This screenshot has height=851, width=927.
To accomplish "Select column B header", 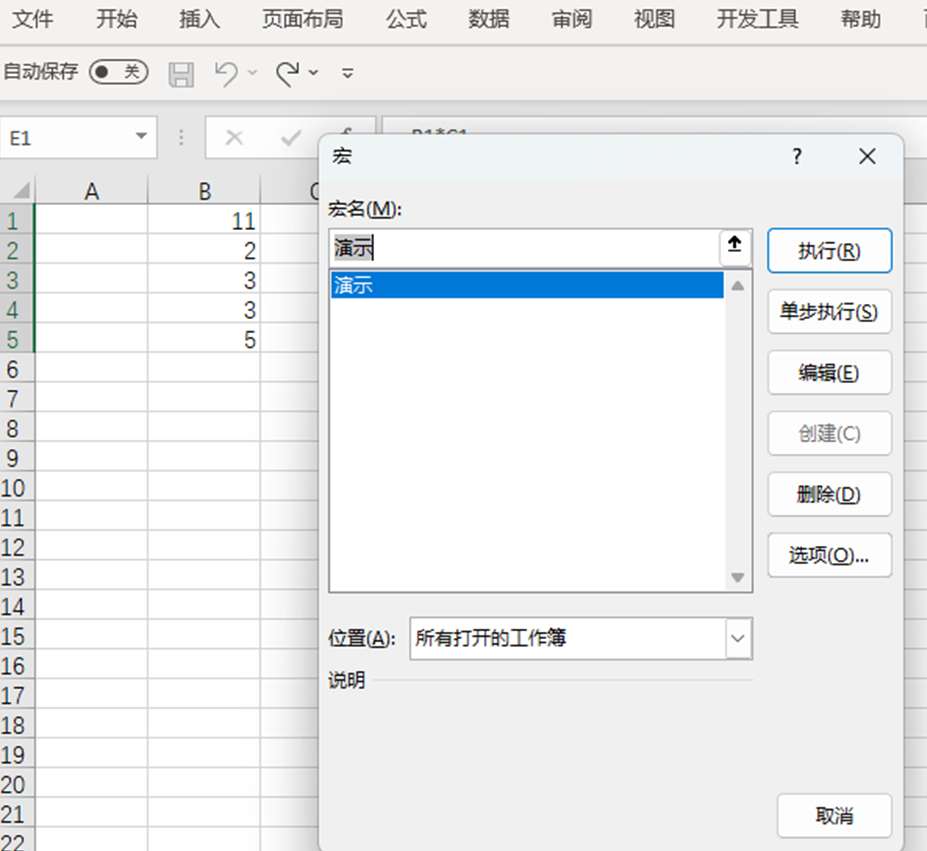I will 204,191.
